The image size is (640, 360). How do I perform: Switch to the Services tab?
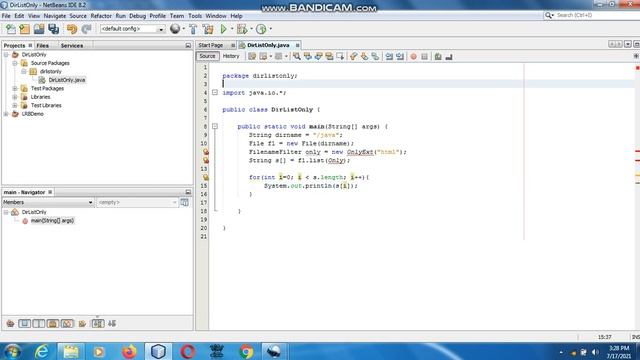point(72,46)
